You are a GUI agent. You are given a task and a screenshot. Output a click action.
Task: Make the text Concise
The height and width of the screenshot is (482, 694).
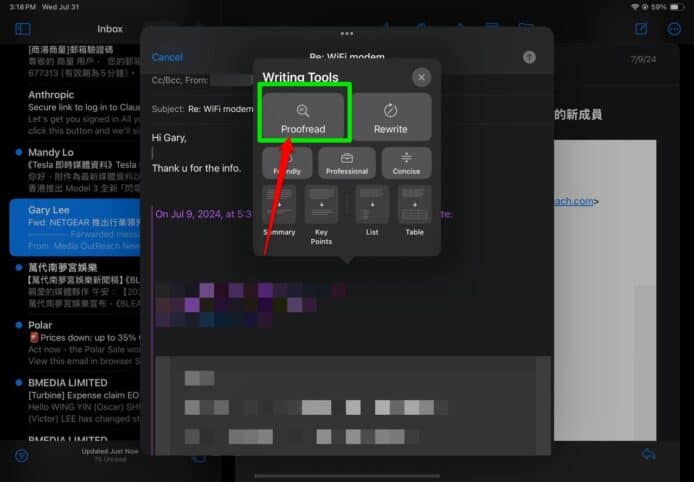(x=407, y=163)
